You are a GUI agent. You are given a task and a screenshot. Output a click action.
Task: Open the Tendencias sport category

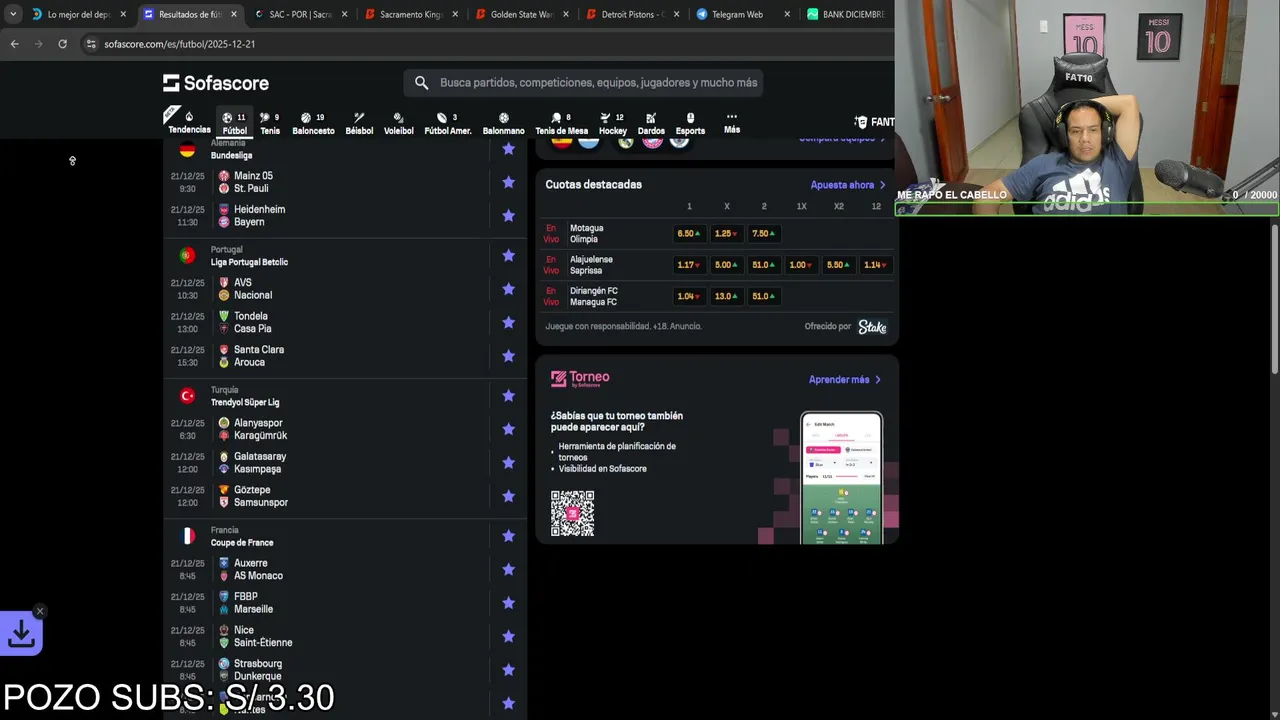click(189, 122)
